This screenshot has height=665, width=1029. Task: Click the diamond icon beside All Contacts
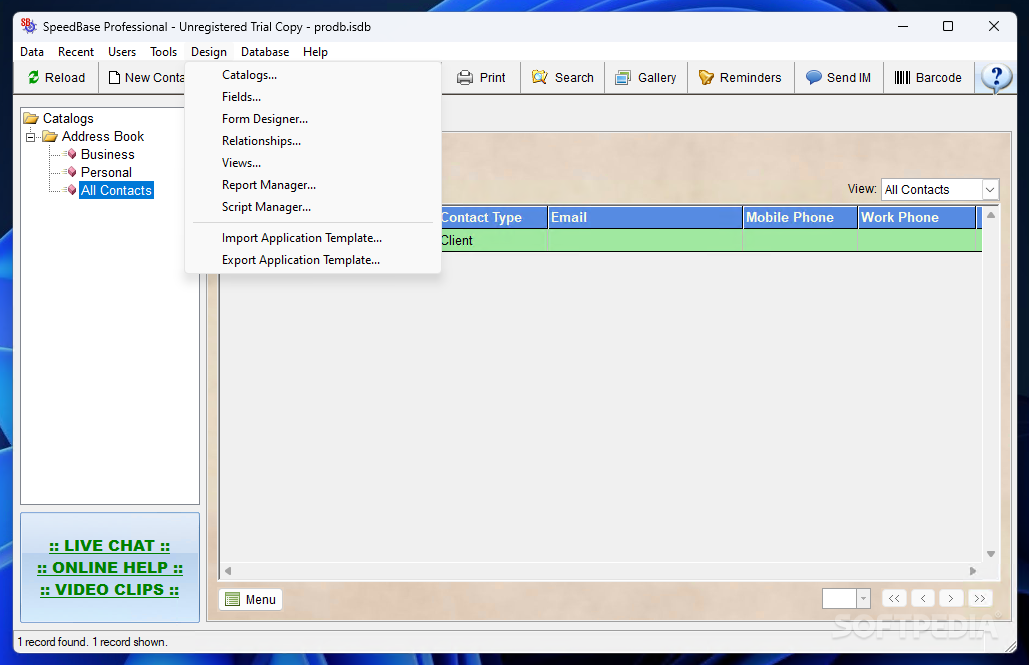[x=72, y=190]
